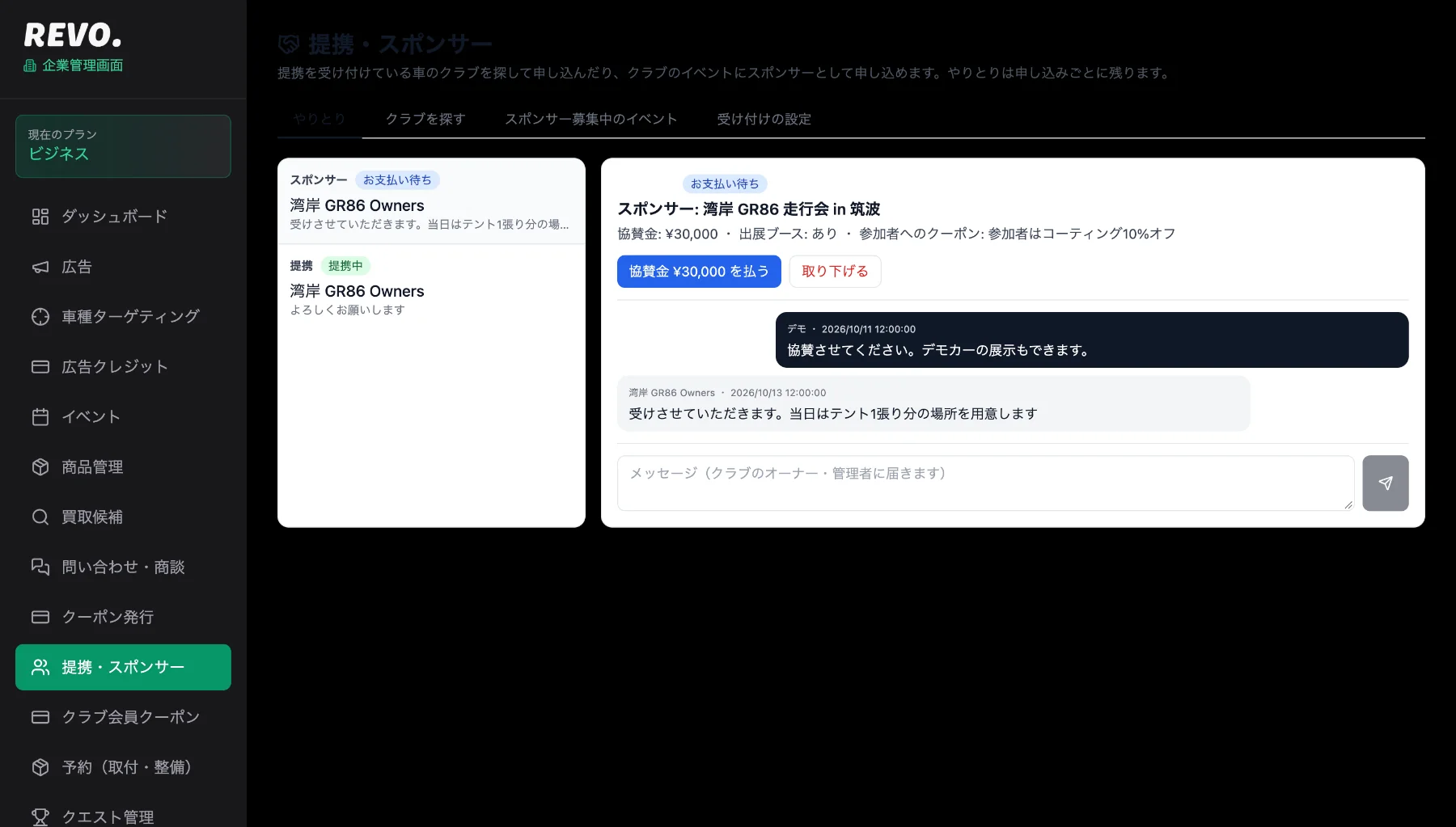Select the スポンサー 湾岸 GR86 Owners conversation
Viewport: 1456px width, 827px height.
click(x=431, y=201)
